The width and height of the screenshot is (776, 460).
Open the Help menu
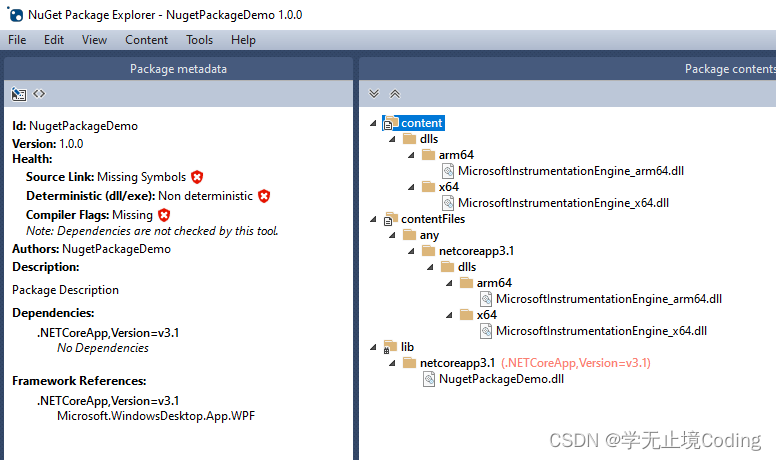[243, 40]
